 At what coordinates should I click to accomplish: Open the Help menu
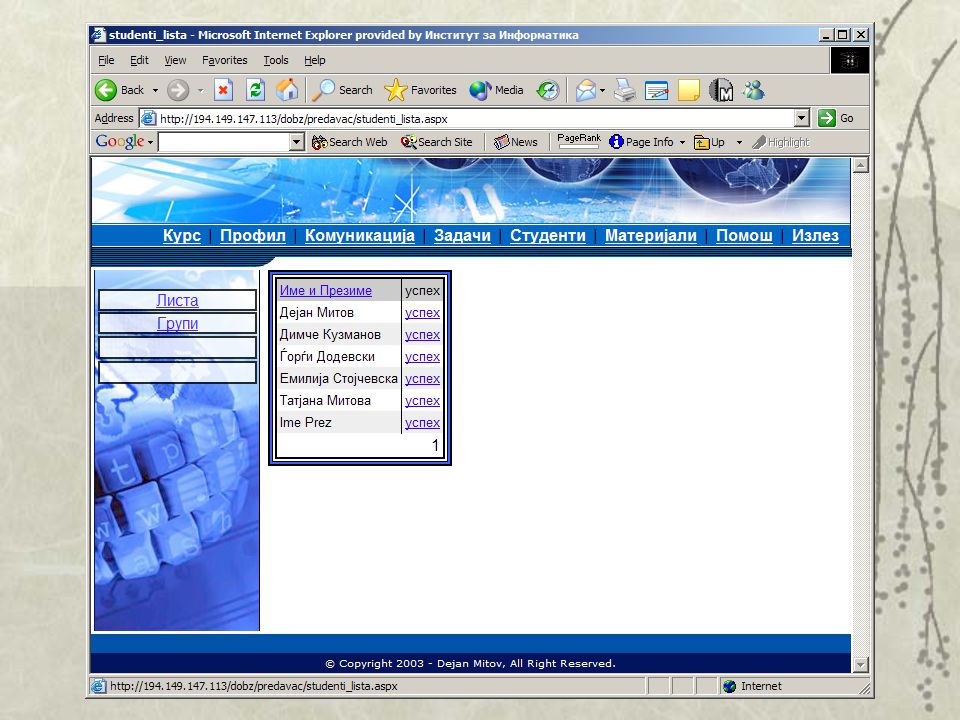pos(315,60)
